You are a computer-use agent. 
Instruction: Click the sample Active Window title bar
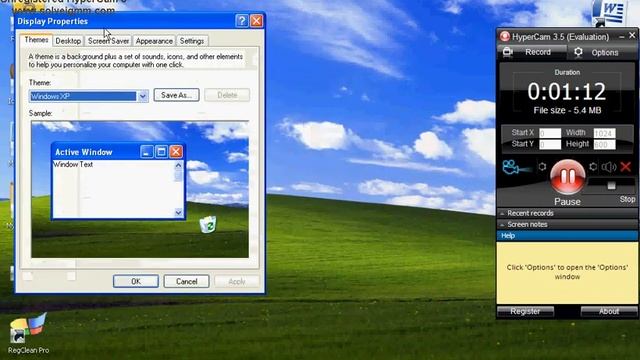[118, 152]
